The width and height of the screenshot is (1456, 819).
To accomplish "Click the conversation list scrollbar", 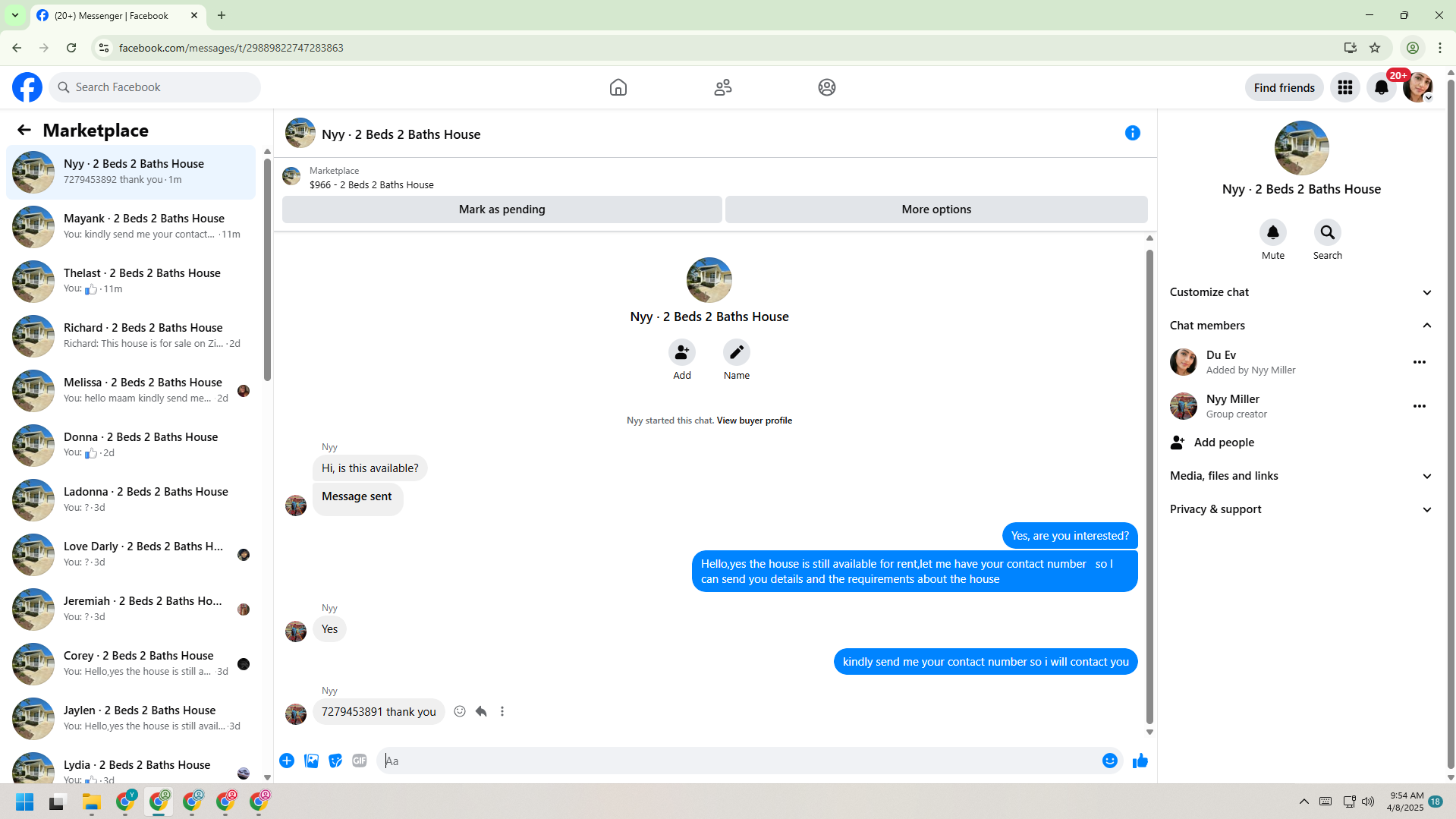I will (267, 269).
